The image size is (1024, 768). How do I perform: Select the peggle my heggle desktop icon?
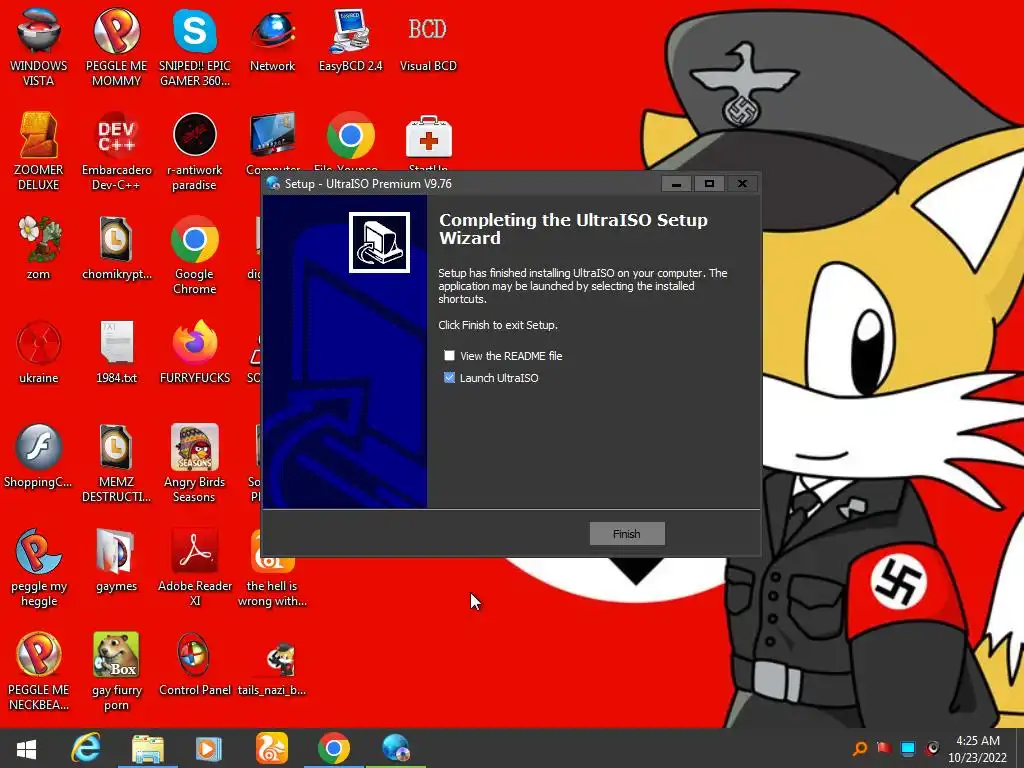click(39, 567)
